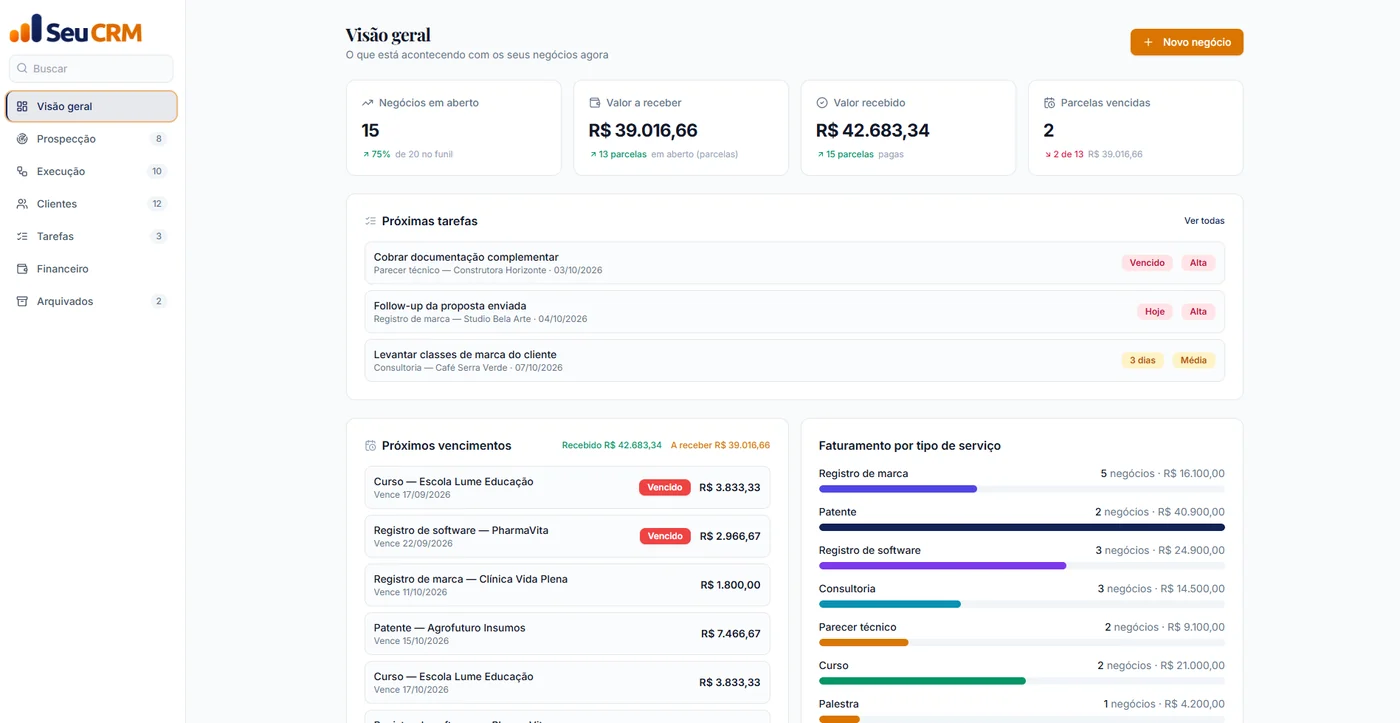Open Arquivados in the sidebar
The height and width of the screenshot is (723, 1400).
[91, 301]
